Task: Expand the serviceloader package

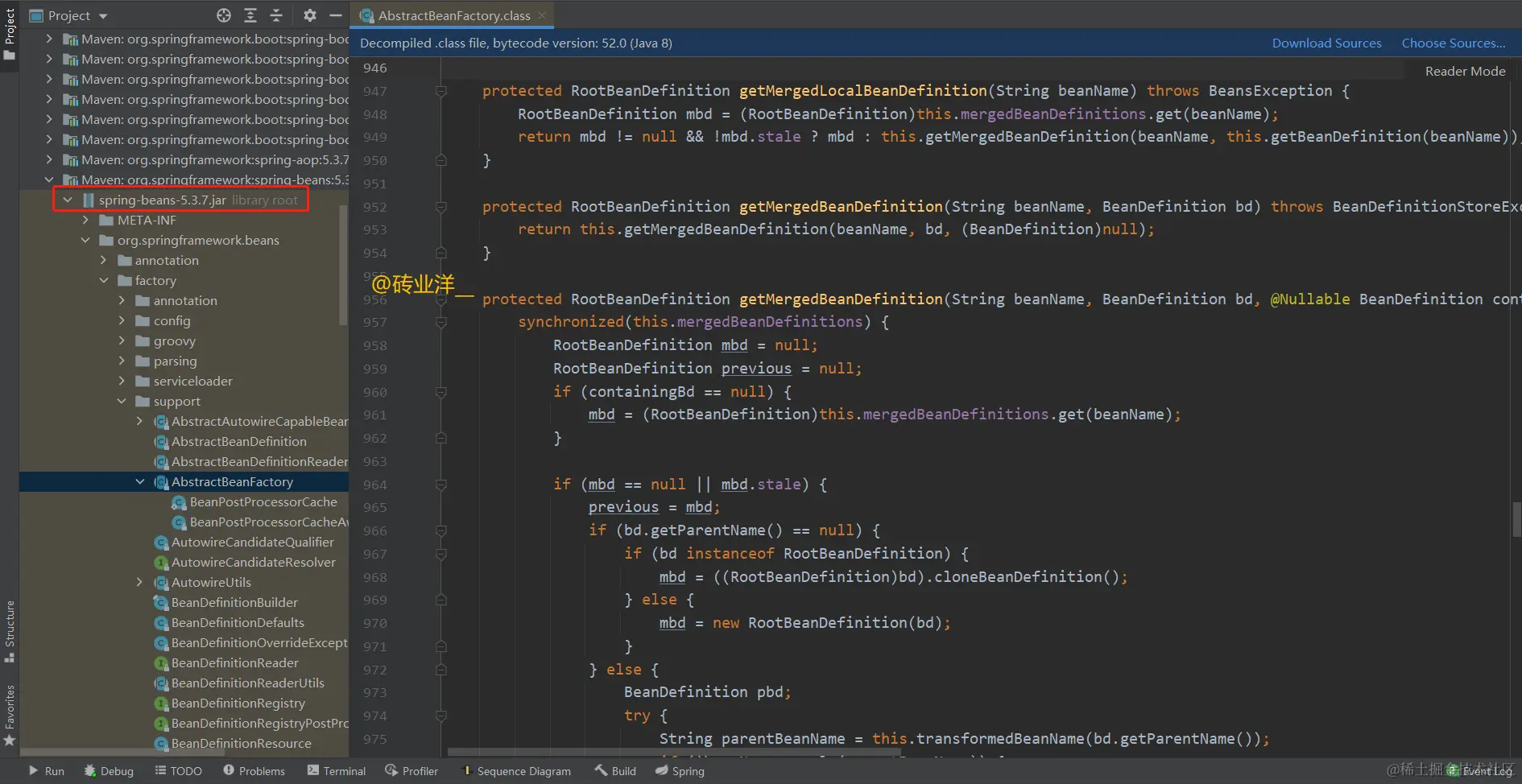Action: tap(122, 381)
